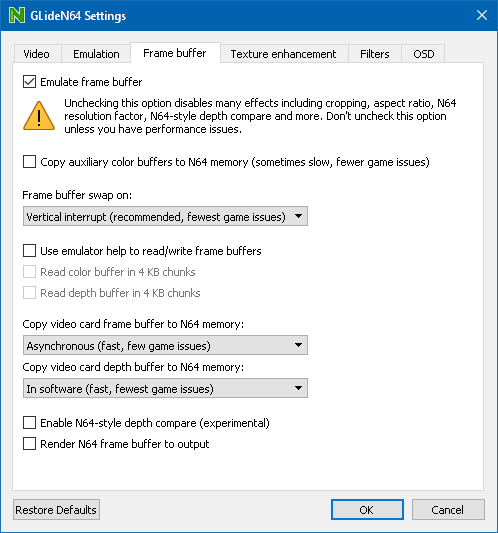Viewport: 498px width, 533px height.
Task: Select the Frame buffer tab
Action: tap(175, 53)
